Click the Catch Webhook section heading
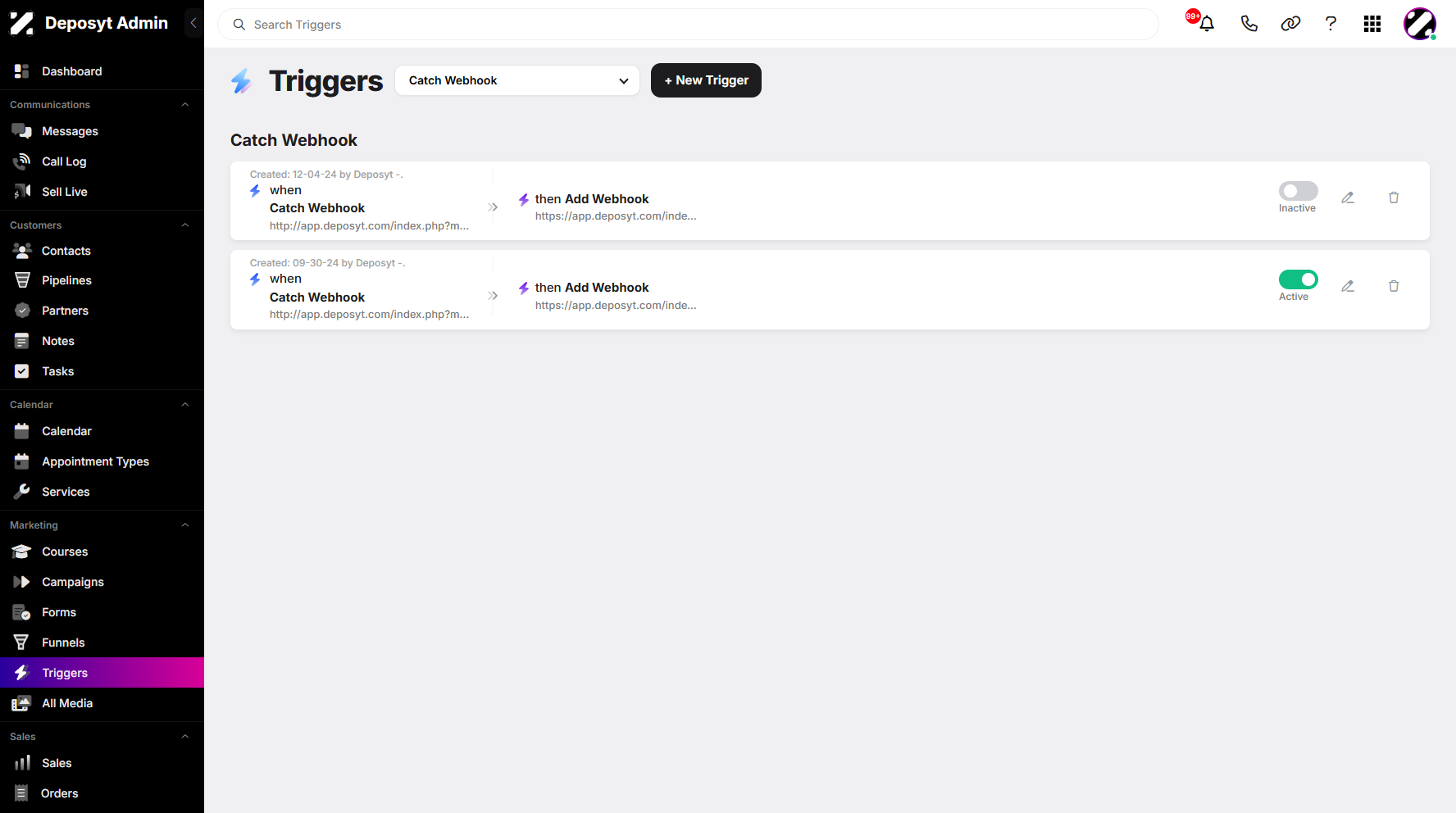This screenshot has height=813, width=1456. pyautogui.click(x=293, y=140)
